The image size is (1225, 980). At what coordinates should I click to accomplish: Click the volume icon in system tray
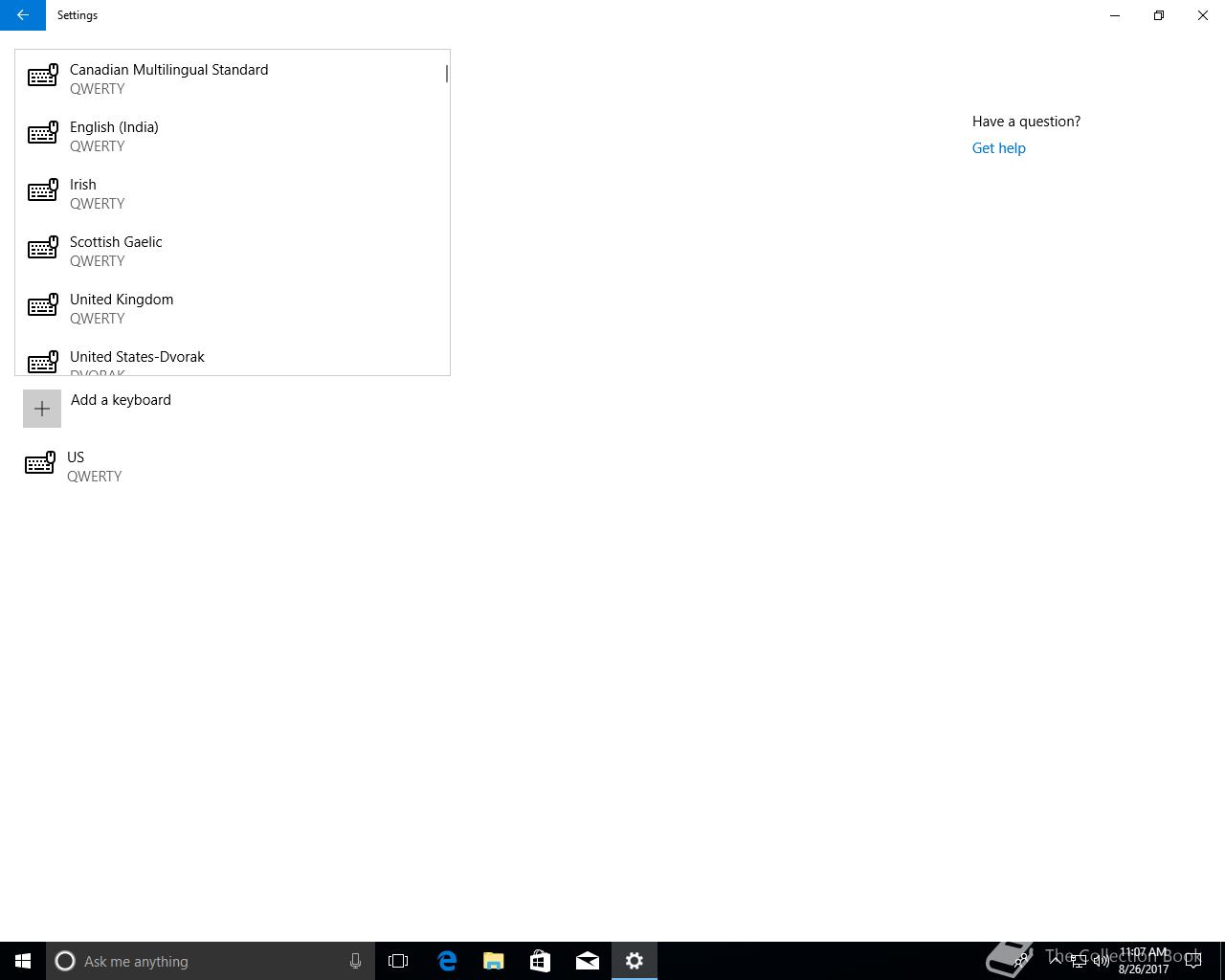pyautogui.click(x=1102, y=961)
